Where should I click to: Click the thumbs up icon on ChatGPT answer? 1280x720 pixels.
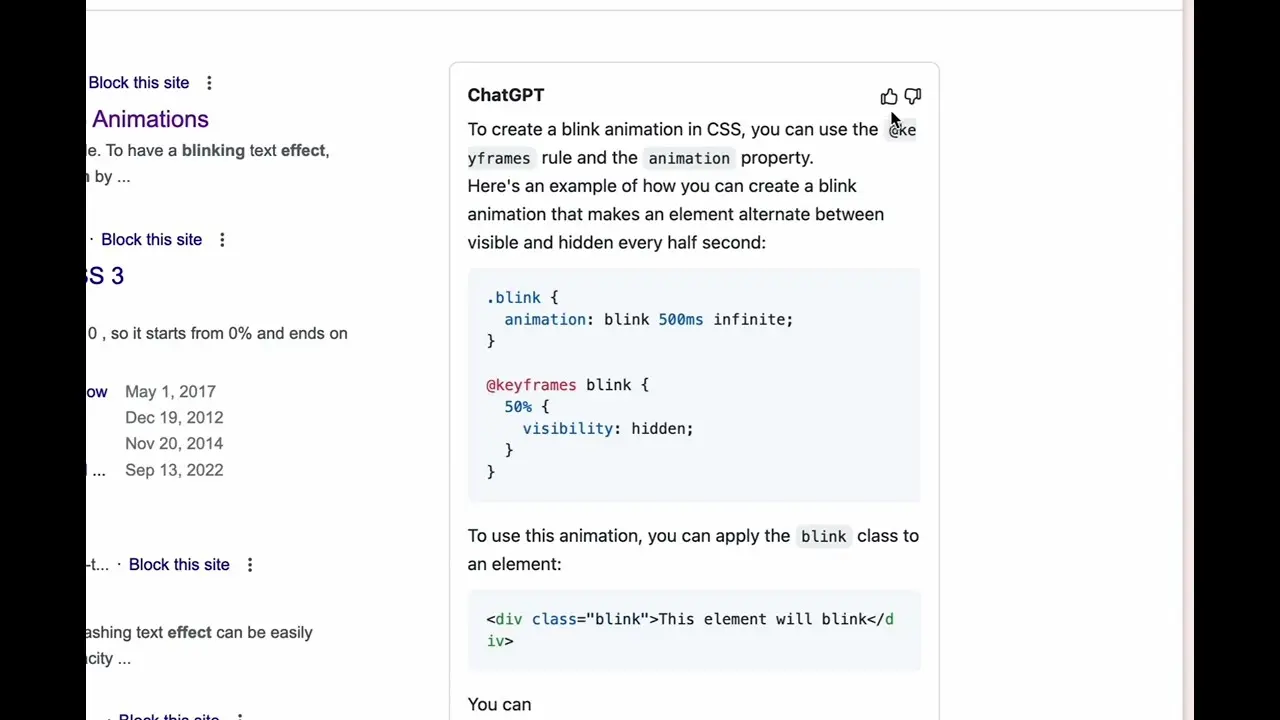(888, 96)
